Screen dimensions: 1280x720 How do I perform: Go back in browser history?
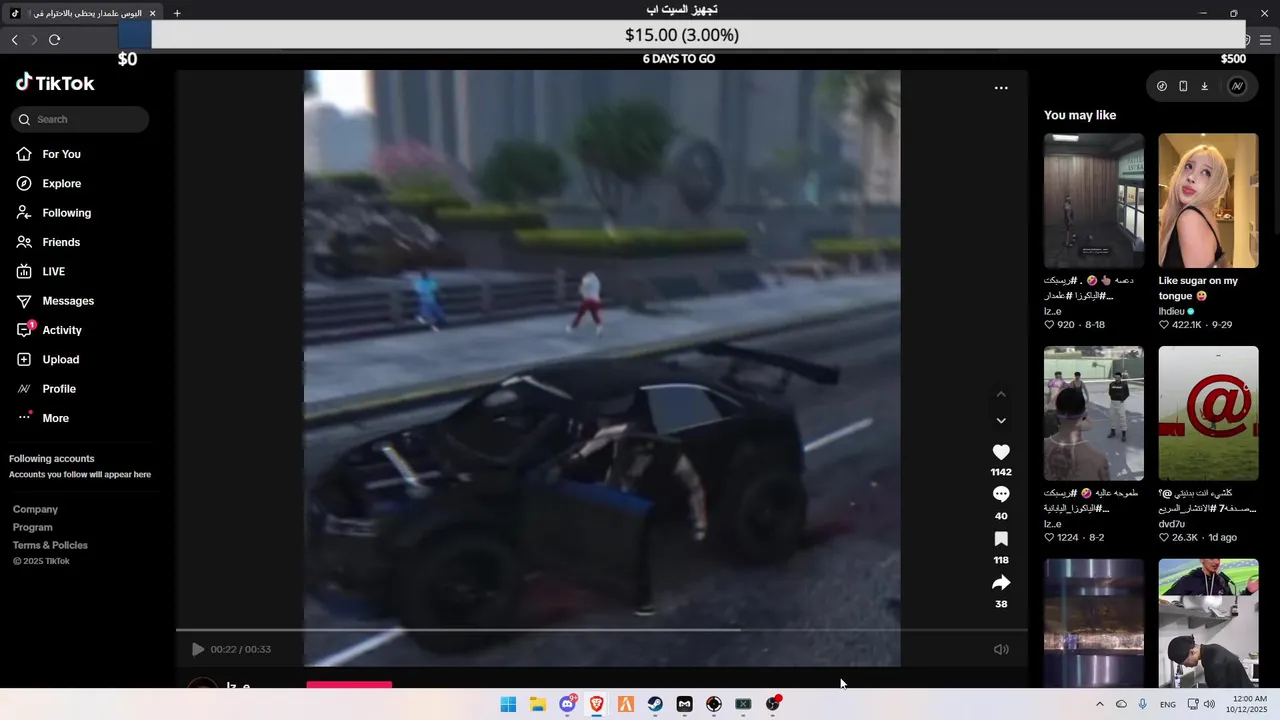point(14,40)
